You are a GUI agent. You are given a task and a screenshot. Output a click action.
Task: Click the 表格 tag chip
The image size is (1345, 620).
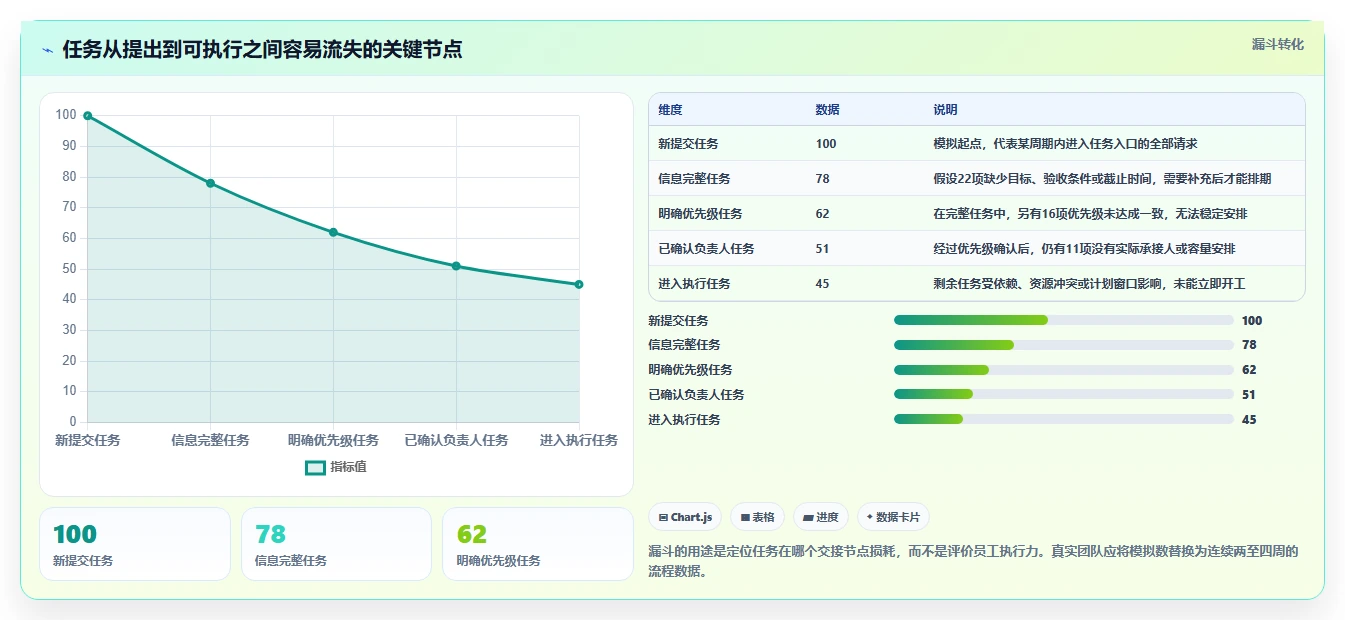(x=758, y=517)
